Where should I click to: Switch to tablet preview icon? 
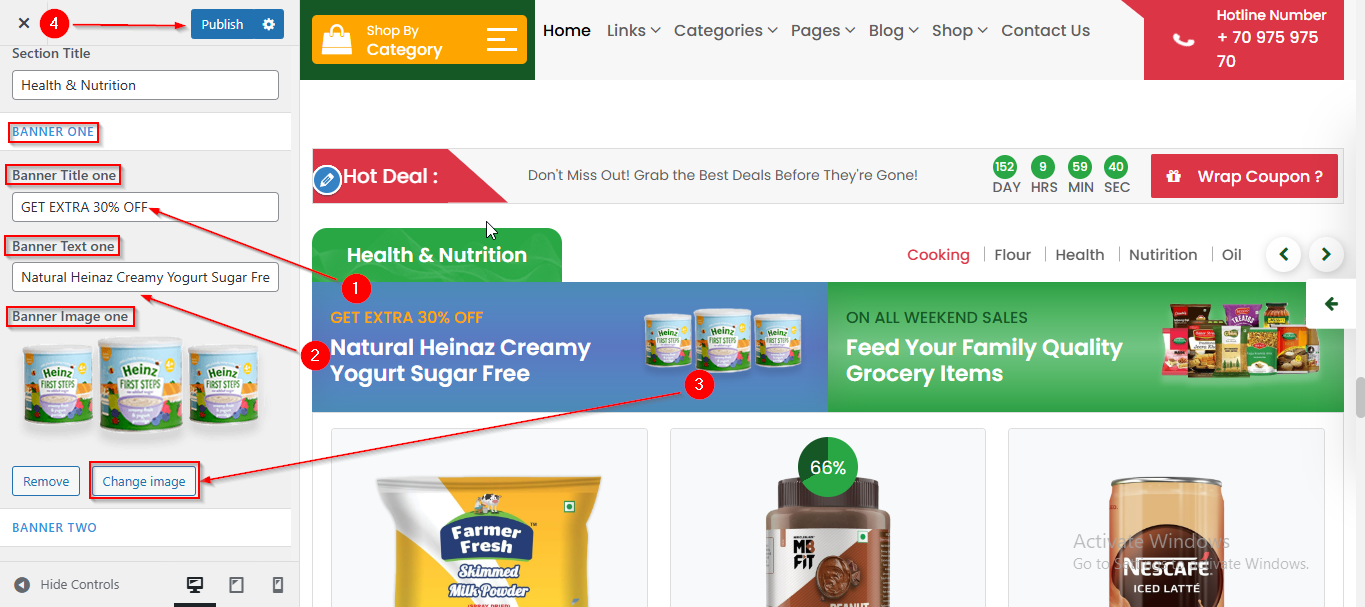tap(236, 585)
